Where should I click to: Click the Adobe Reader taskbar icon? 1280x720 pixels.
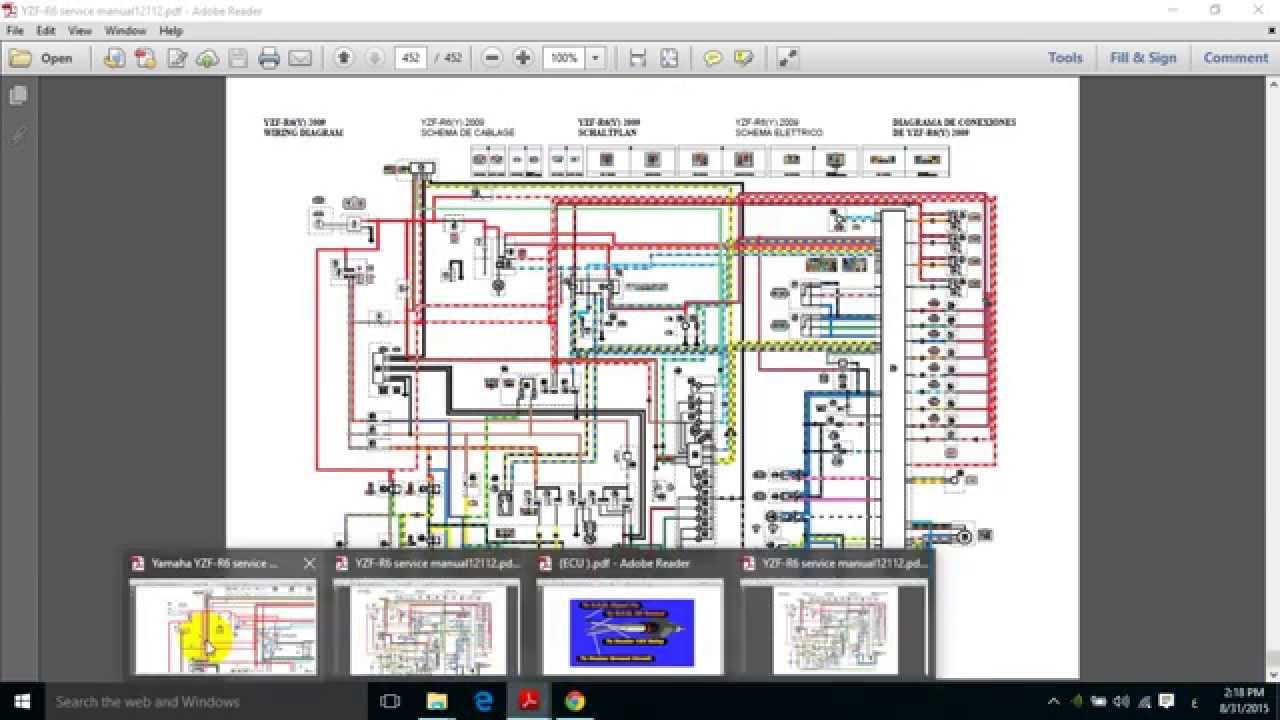529,701
